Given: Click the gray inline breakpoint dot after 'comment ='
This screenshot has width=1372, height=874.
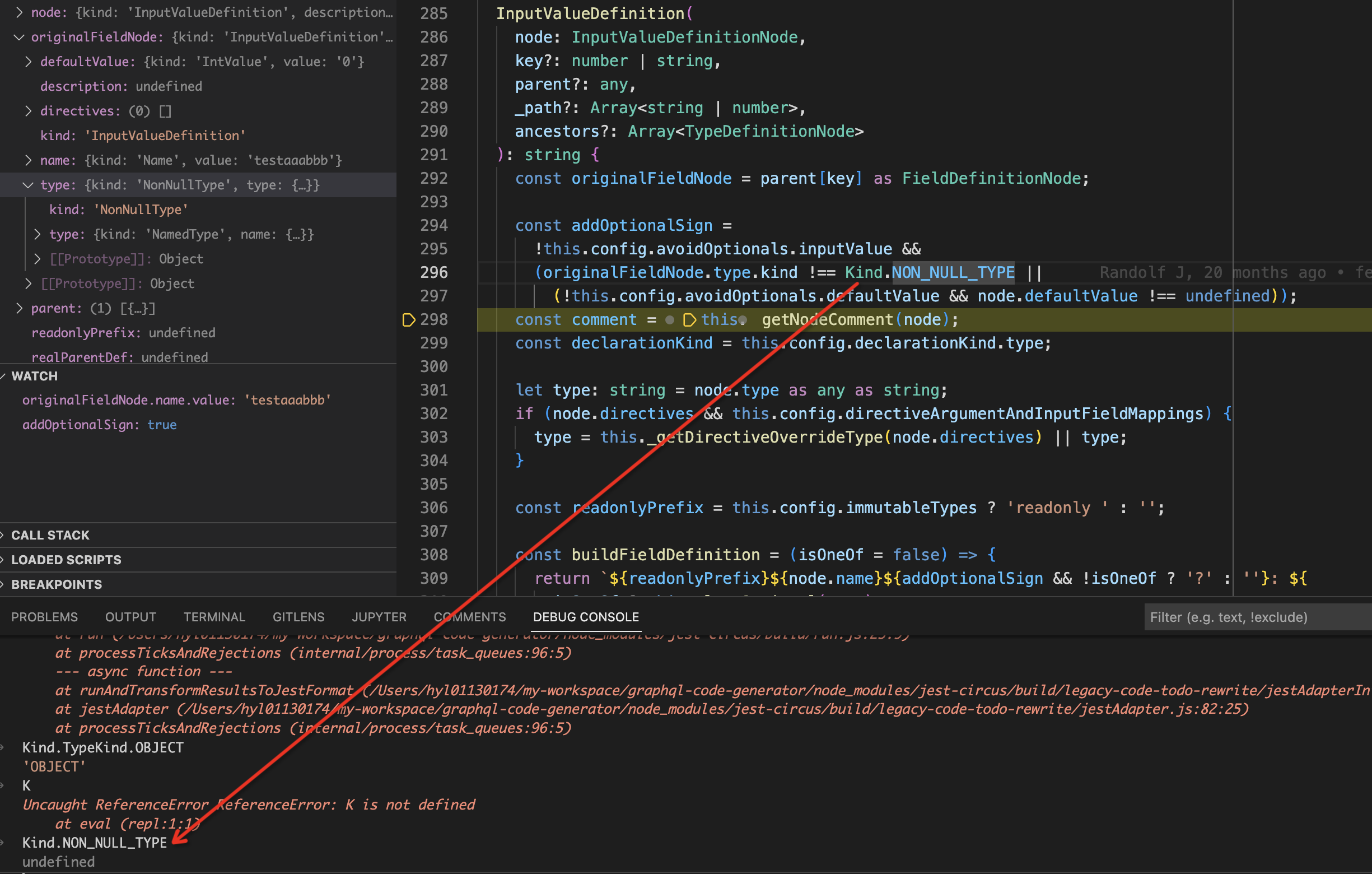Looking at the screenshot, I should (x=670, y=320).
